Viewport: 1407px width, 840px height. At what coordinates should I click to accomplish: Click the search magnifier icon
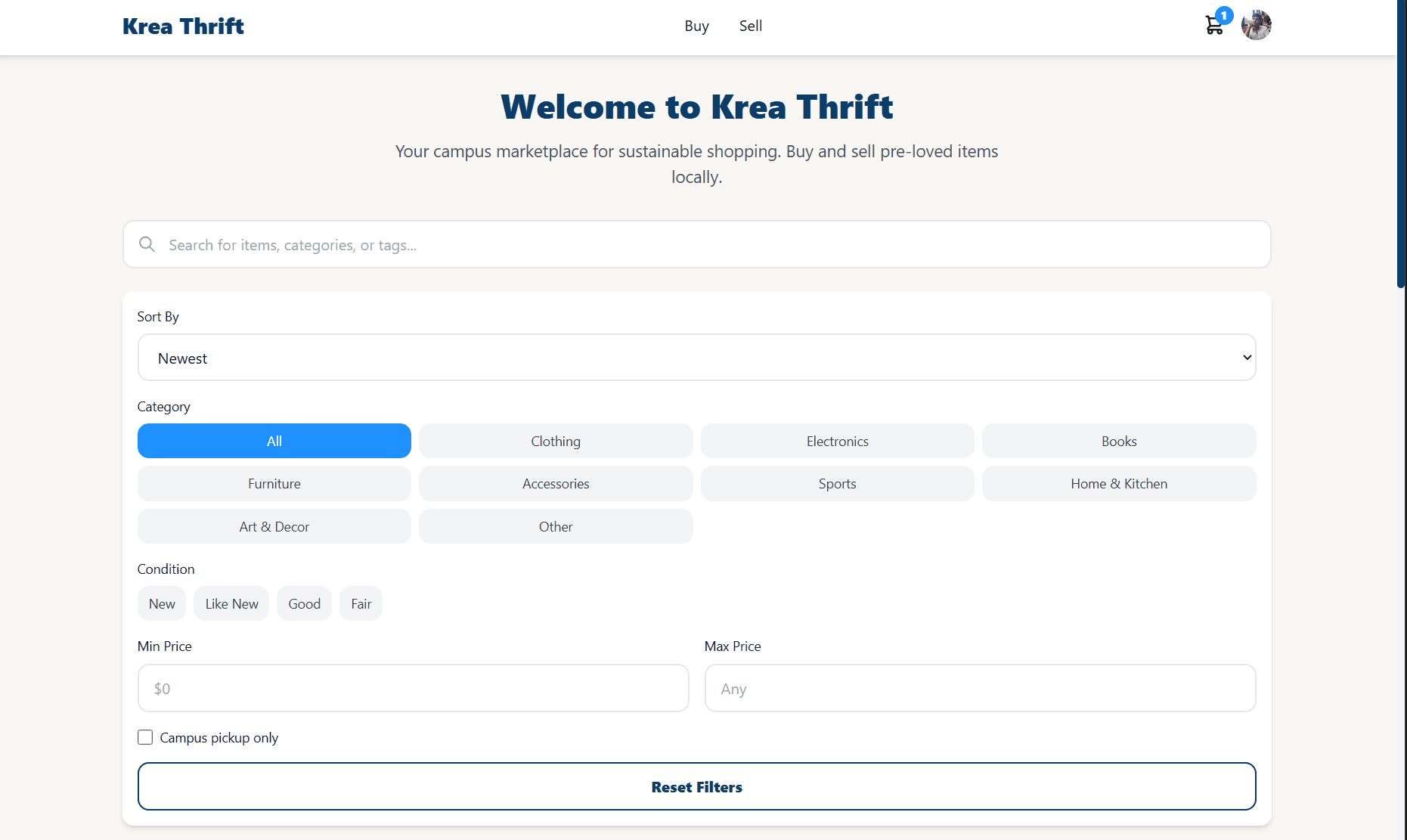point(147,244)
